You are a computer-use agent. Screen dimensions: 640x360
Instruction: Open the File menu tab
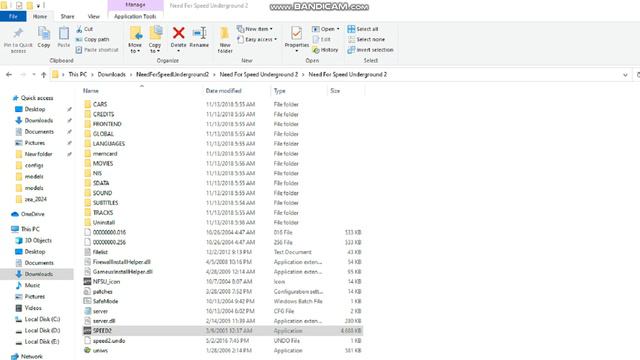(13, 16)
